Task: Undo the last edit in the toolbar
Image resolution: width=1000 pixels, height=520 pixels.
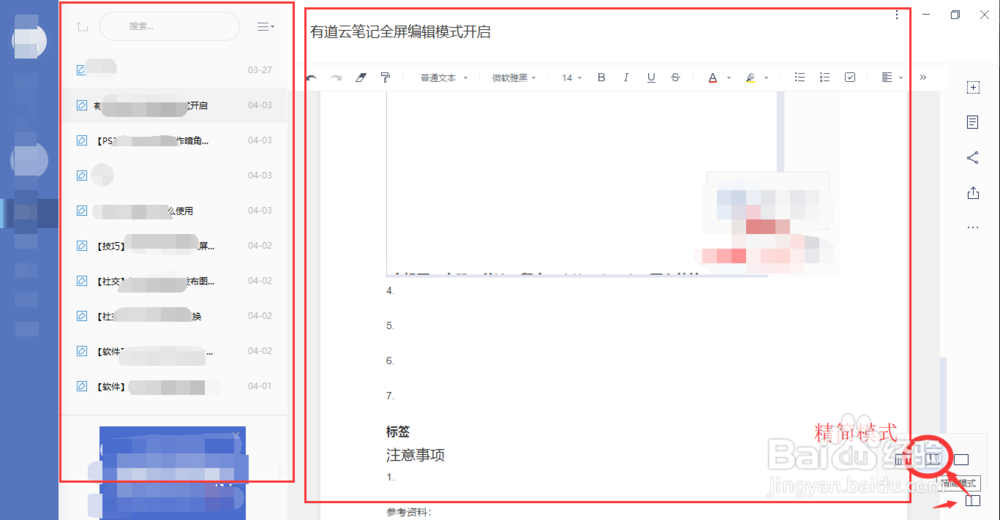Action: [x=311, y=78]
